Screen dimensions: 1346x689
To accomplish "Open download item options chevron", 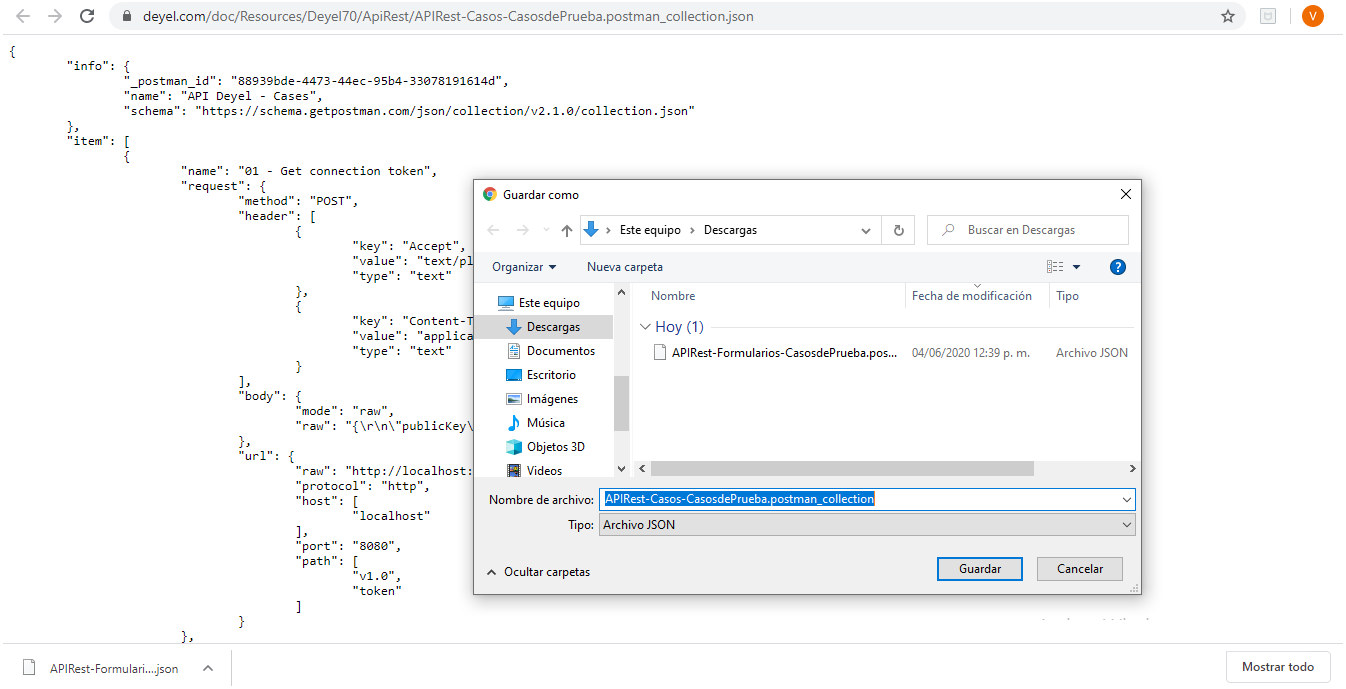I will pyautogui.click(x=208, y=668).
